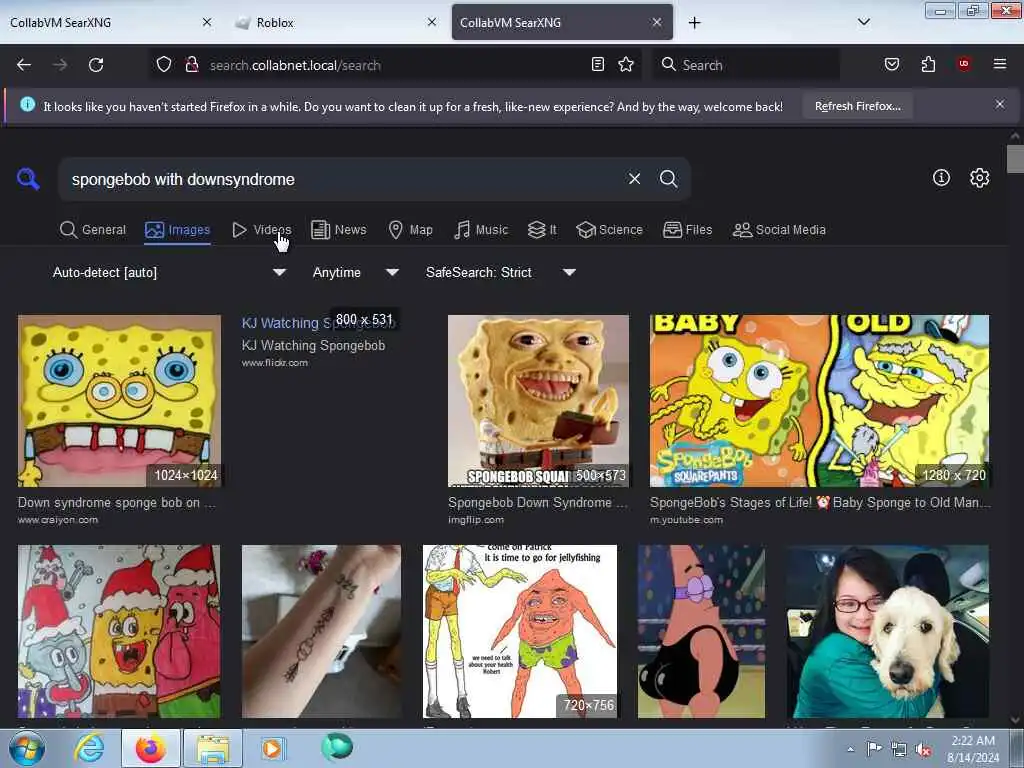This screenshot has width=1024, height=768.
Task: Submit search with the magnifier button
Action: pyautogui.click(x=668, y=179)
